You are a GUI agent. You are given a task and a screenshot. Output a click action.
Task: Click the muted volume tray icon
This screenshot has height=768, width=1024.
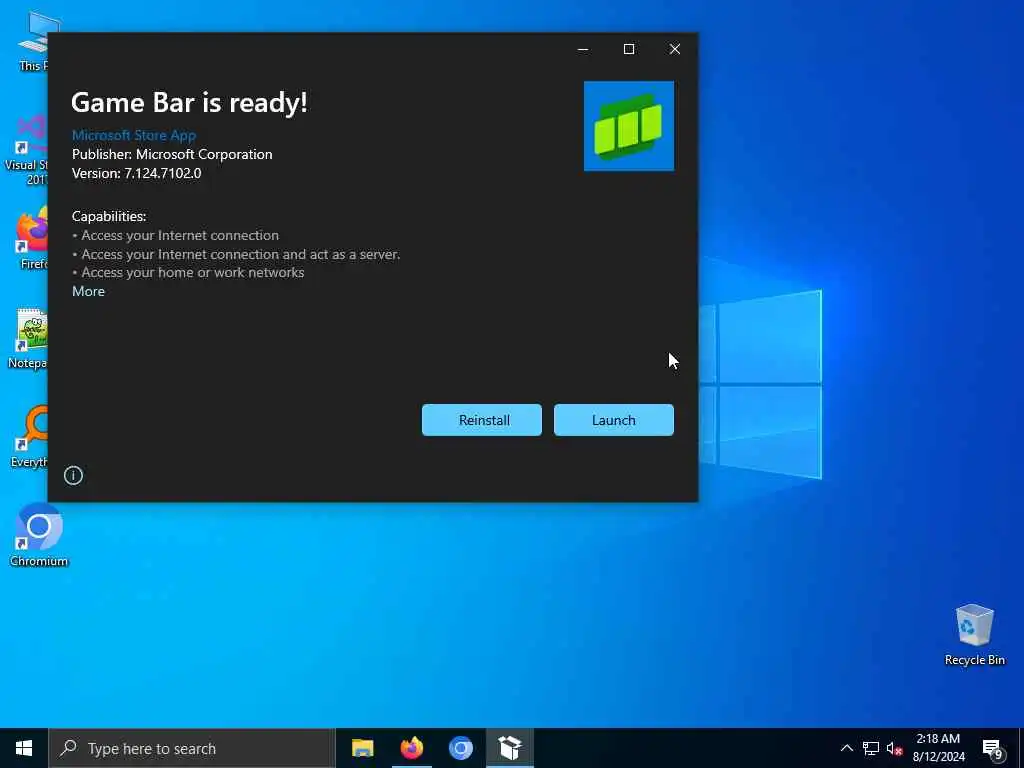click(894, 748)
